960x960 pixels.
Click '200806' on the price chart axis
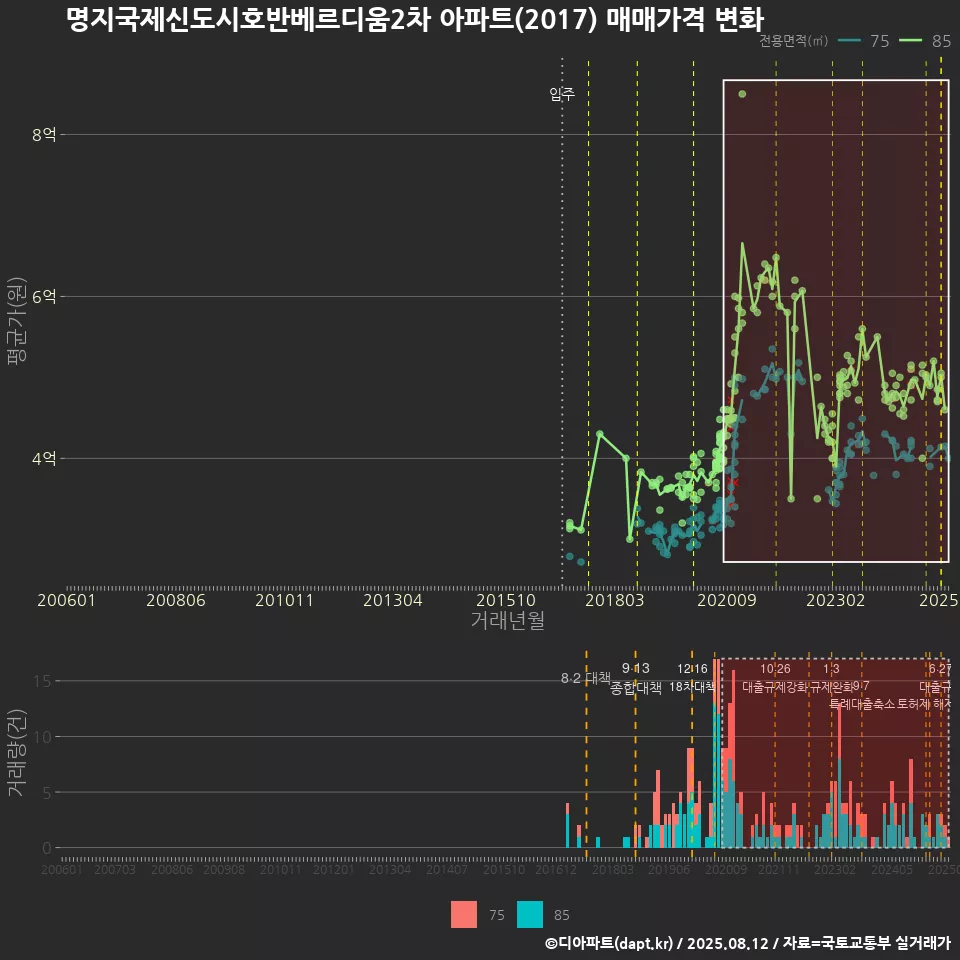pos(176,600)
